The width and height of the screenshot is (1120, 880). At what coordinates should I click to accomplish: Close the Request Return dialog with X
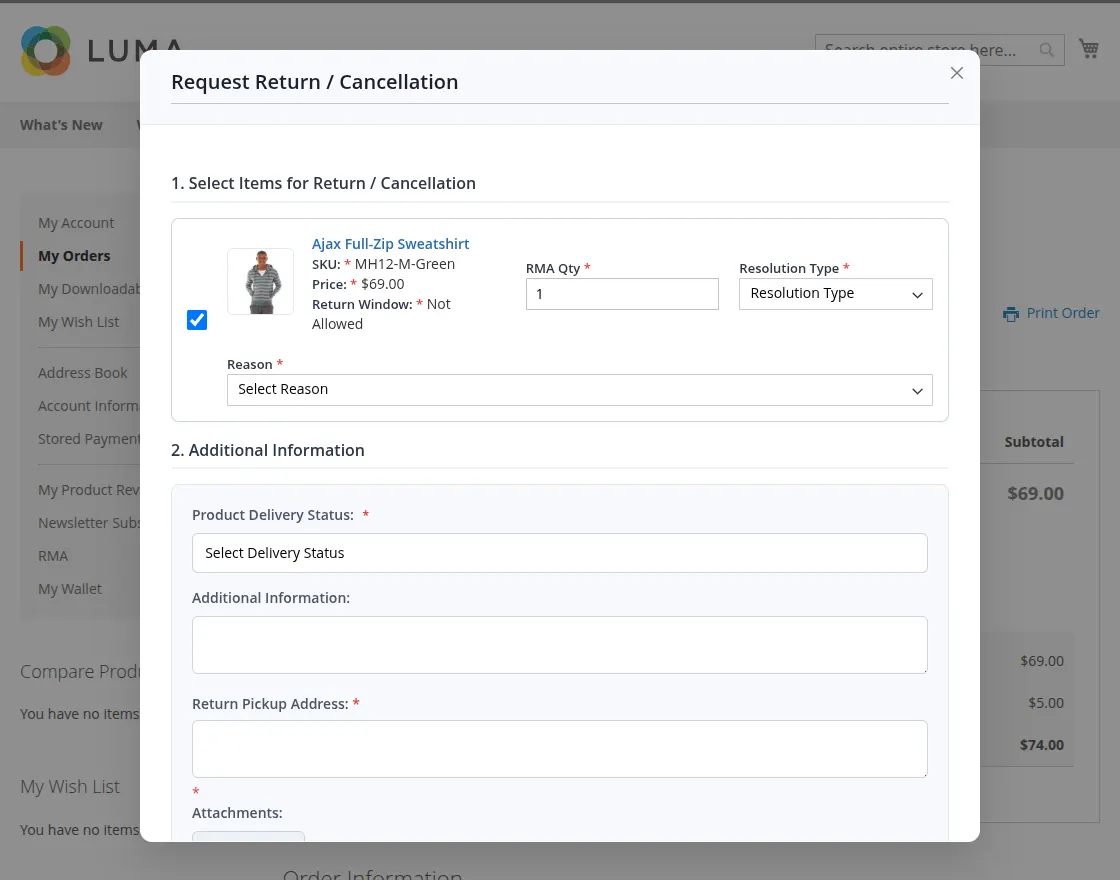point(956,73)
